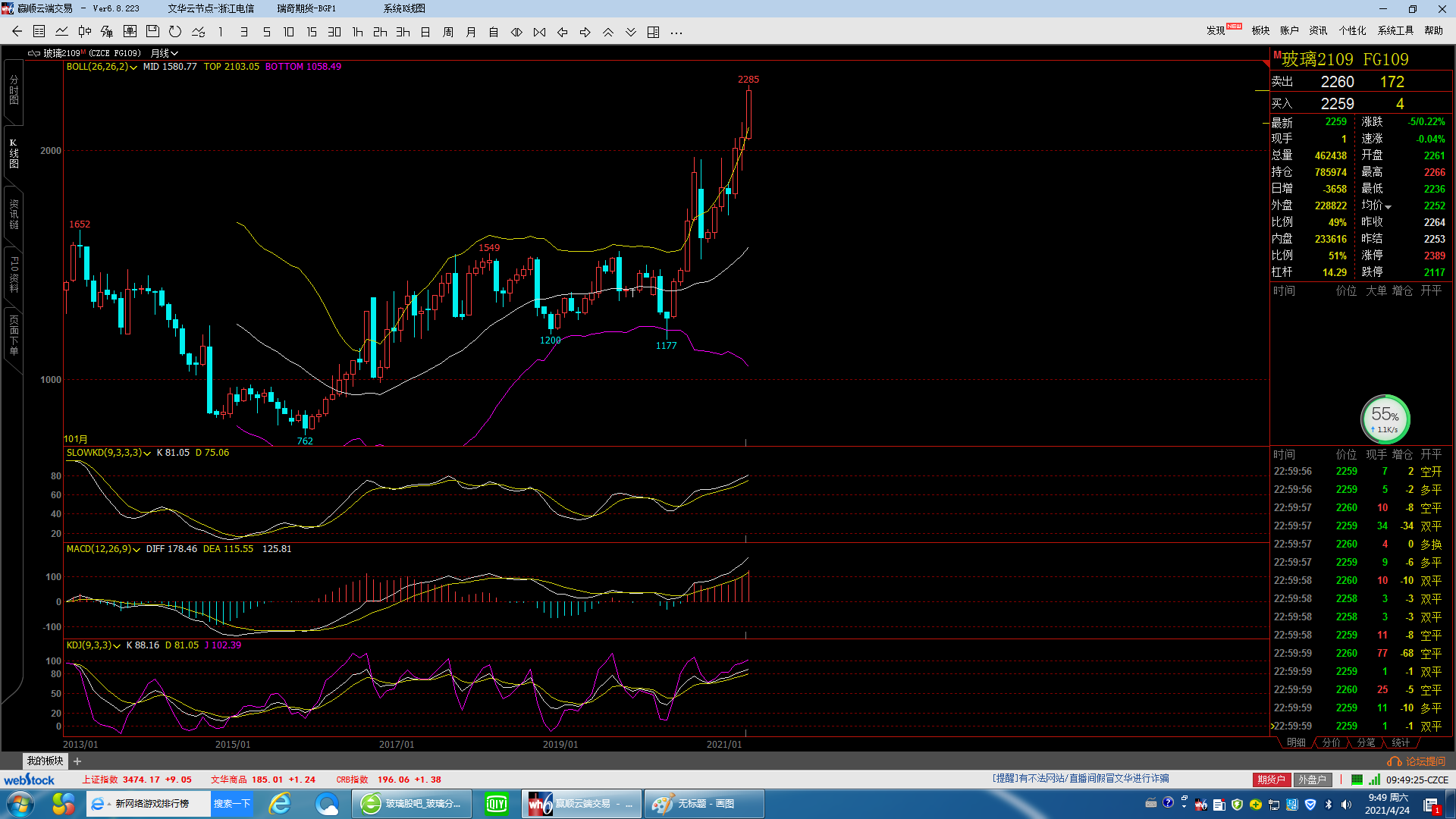Switch to the 分价 tab
Image resolution: width=1456 pixels, height=819 pixels.
[x=1331, y=742]
